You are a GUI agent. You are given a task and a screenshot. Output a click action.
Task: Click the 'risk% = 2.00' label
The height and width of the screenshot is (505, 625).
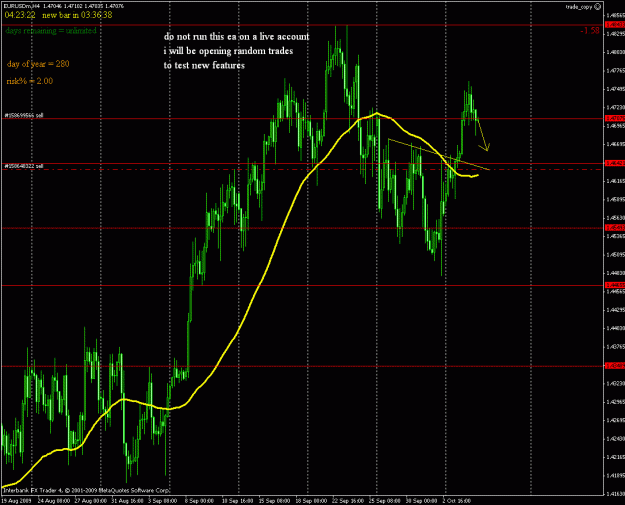pos(29,81)
